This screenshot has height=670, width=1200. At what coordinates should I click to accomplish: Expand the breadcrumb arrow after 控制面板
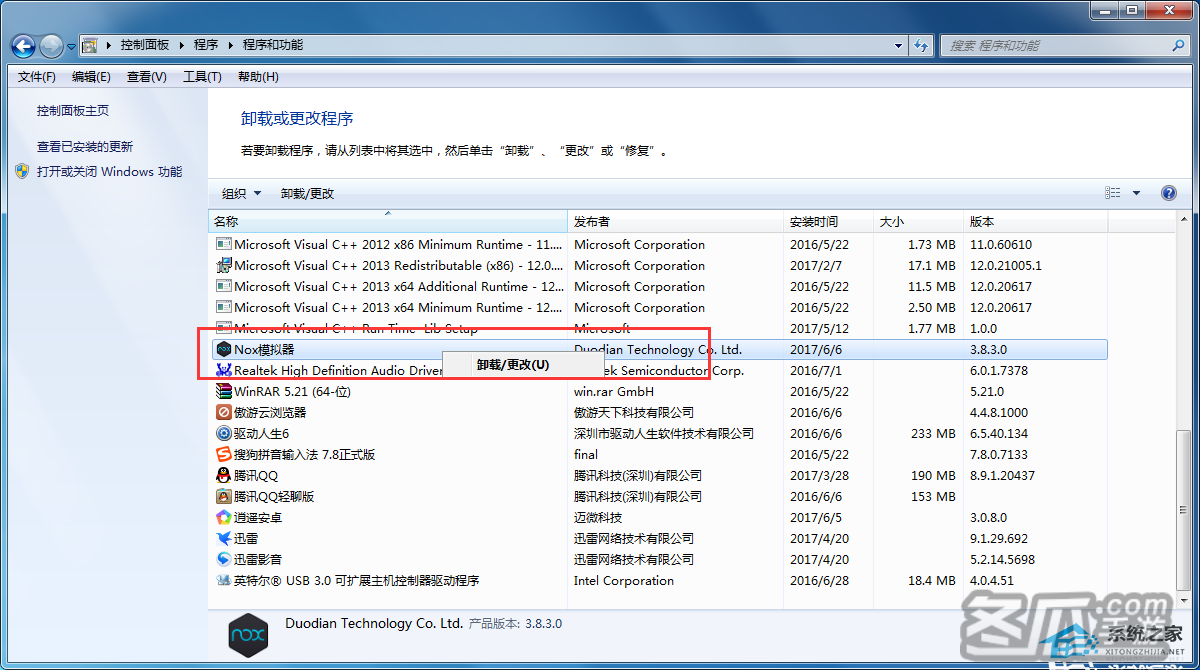(183, 45)
